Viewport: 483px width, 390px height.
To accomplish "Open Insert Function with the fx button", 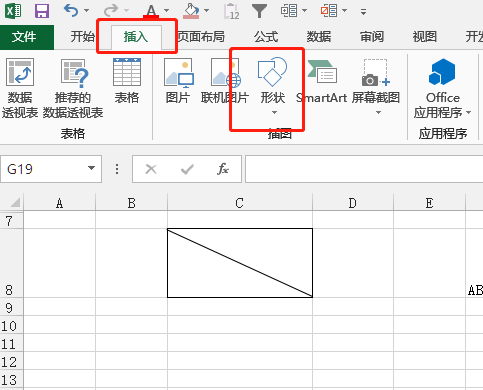I will (x=223, y=169).
